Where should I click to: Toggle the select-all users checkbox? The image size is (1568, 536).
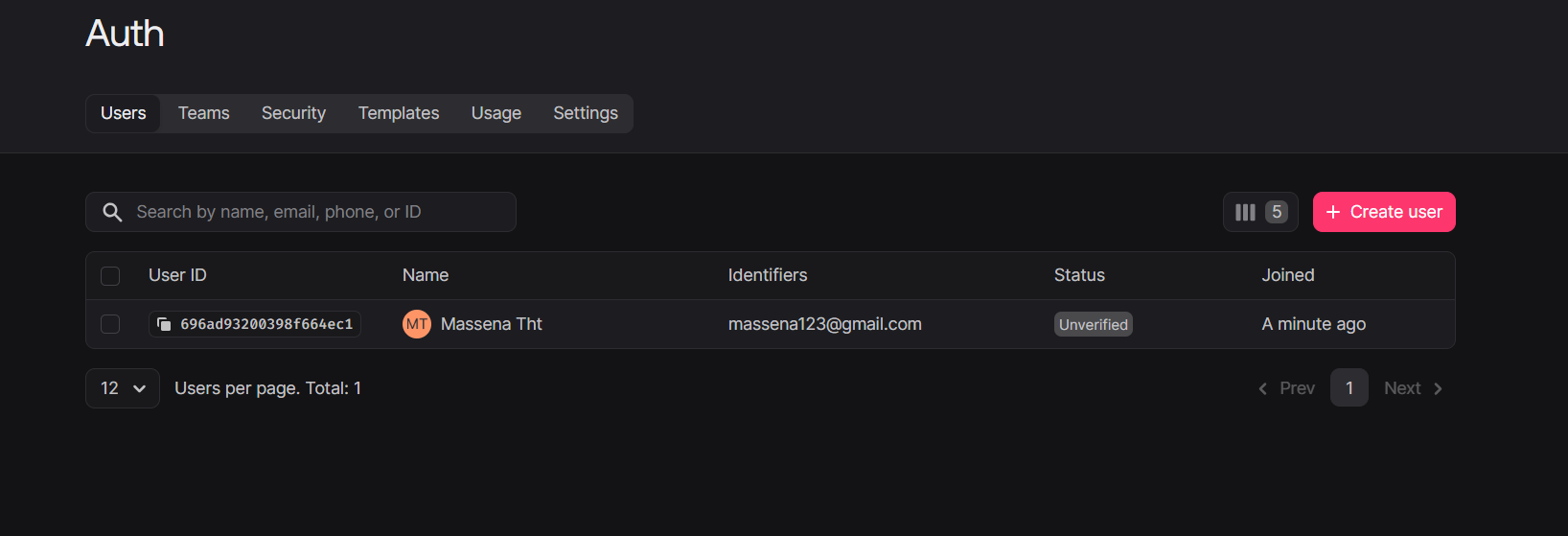(x=110, y=276)
